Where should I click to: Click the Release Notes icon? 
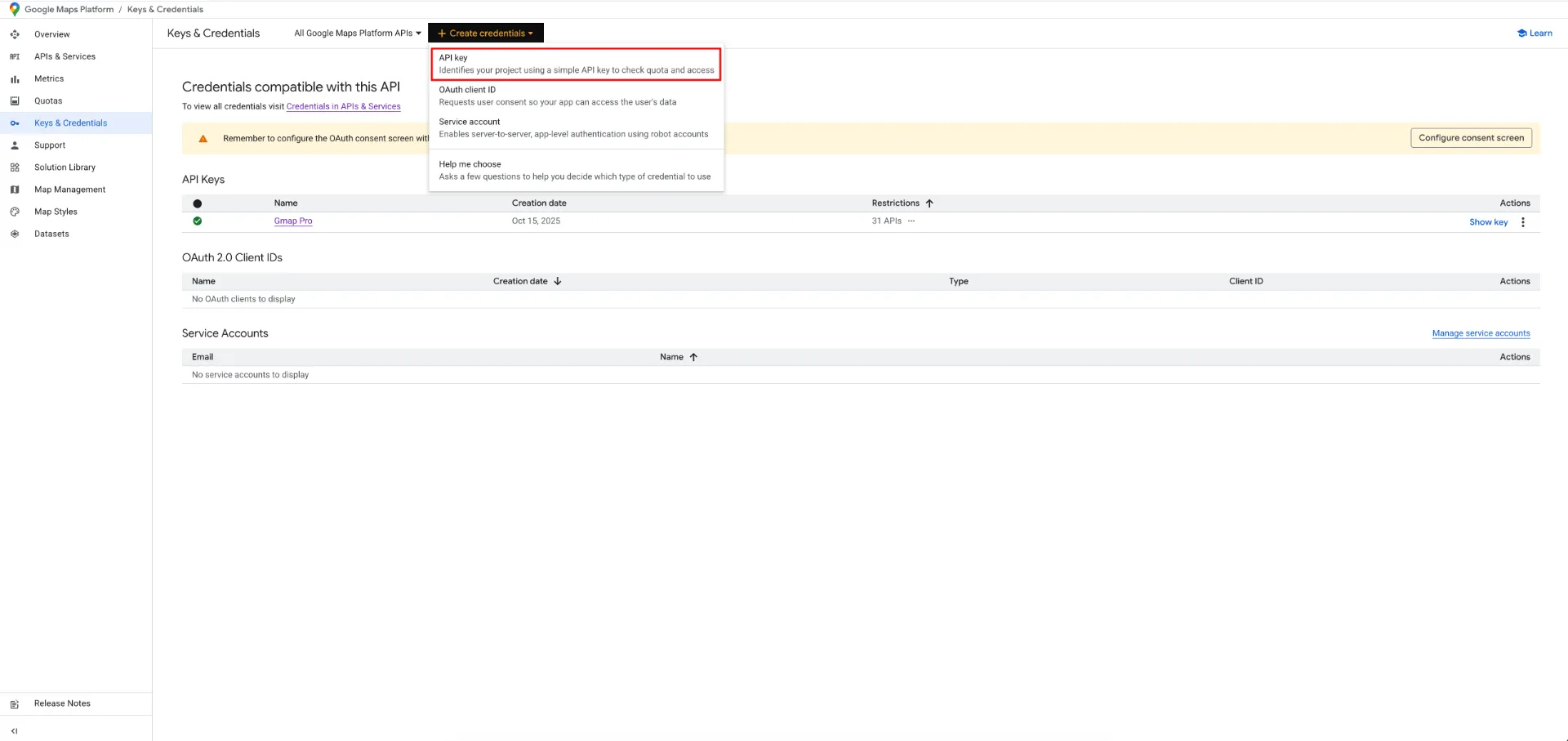(x=15, y=704)
